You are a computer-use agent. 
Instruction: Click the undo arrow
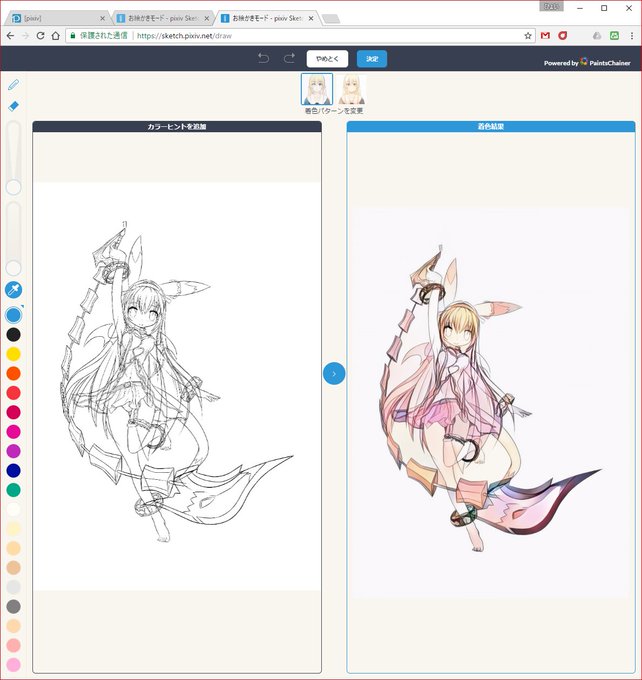click(x=263, y=58)
